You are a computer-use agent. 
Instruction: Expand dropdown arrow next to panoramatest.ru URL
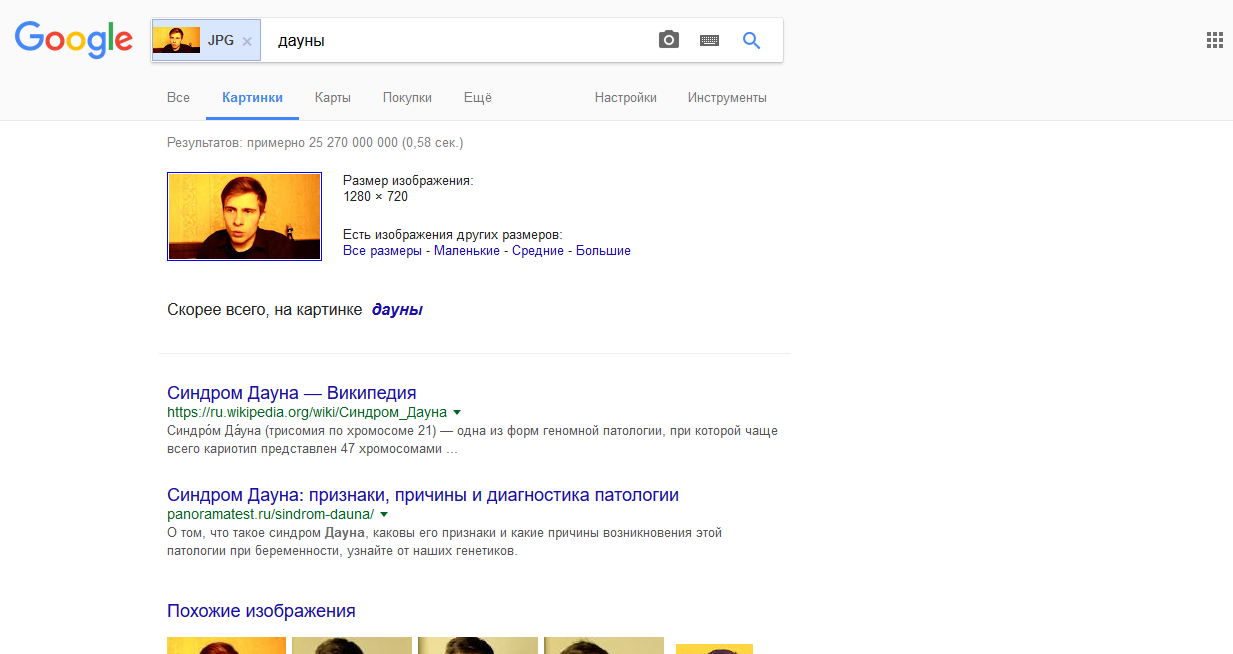(384, 514)
